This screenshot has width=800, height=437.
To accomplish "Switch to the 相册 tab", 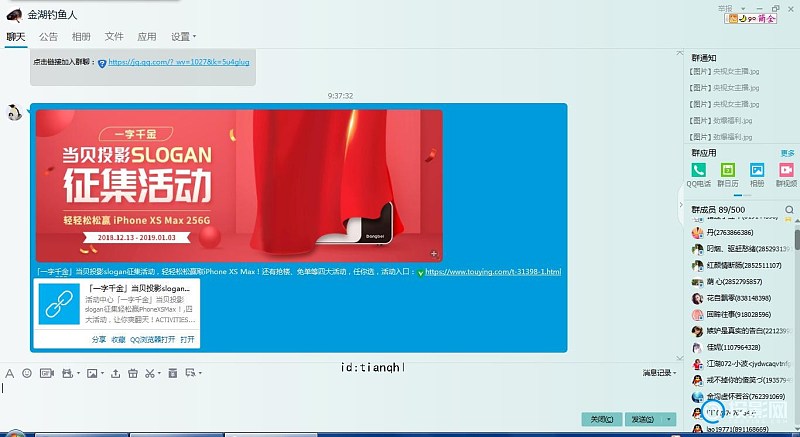I will pyautogui.click(x=81, y=37).
